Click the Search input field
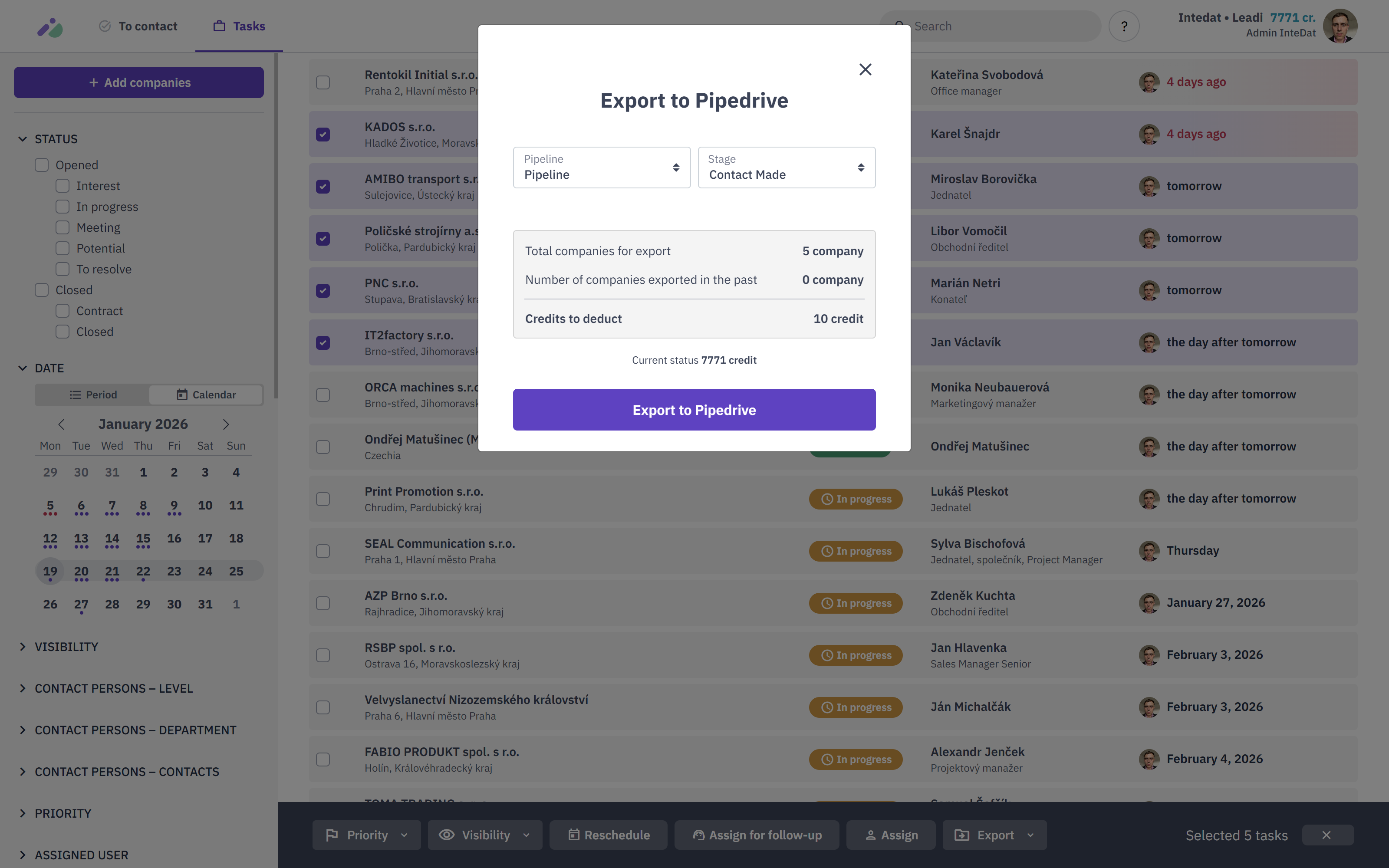 coord(999,26)
